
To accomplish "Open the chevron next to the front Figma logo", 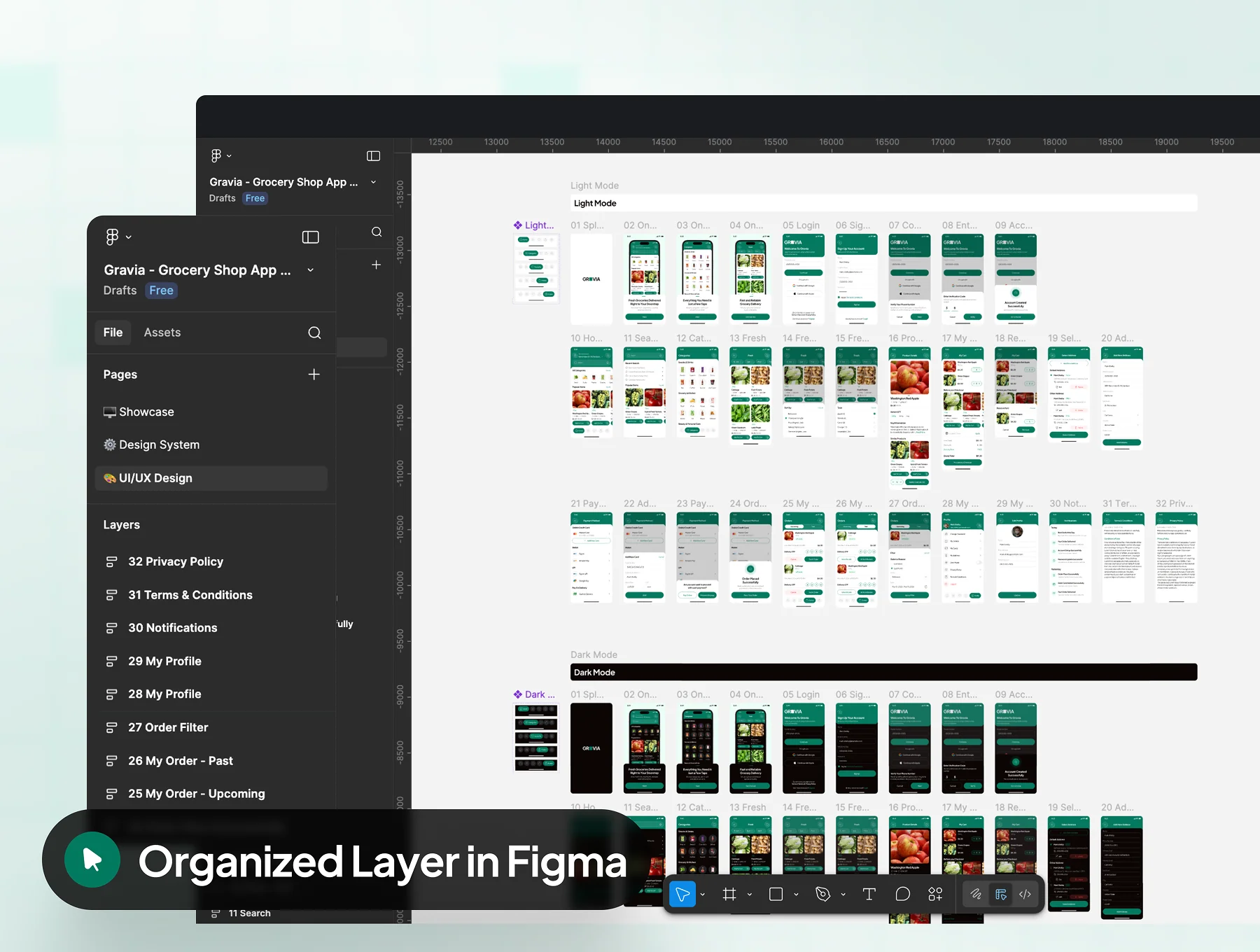I will pos(129,237).
